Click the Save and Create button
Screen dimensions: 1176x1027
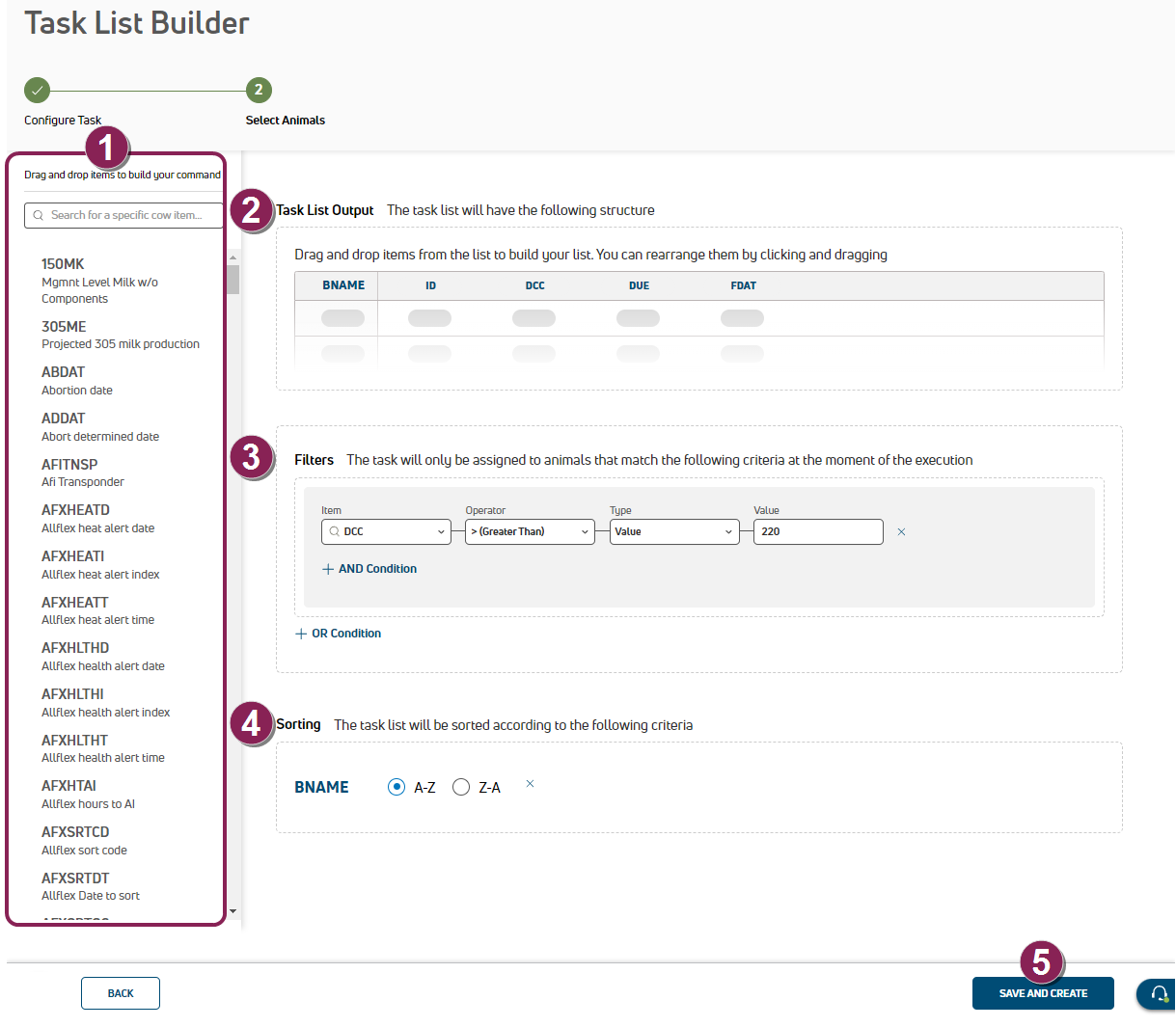(1043, 993)
